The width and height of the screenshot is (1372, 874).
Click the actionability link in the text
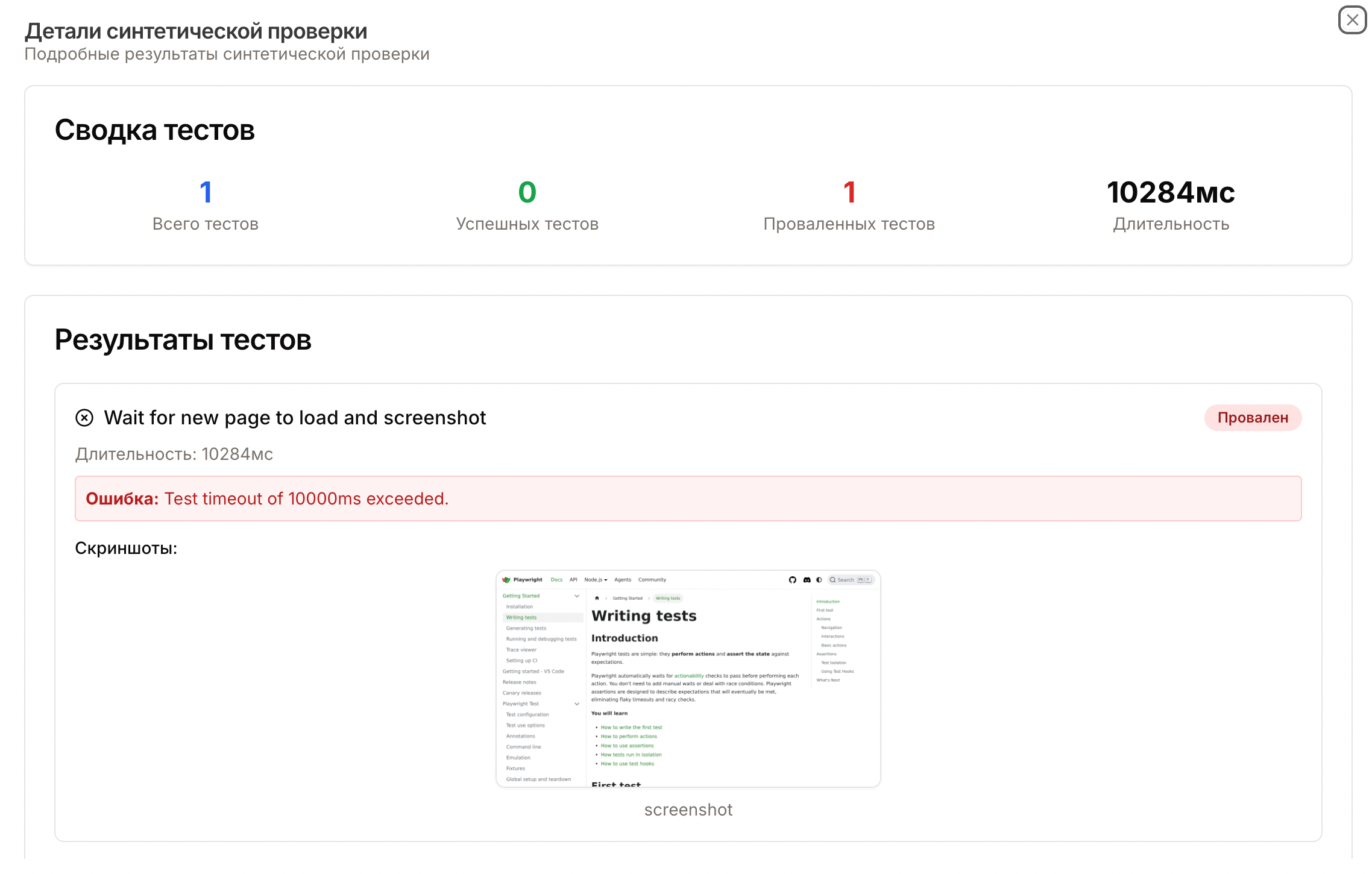[689, 676]
